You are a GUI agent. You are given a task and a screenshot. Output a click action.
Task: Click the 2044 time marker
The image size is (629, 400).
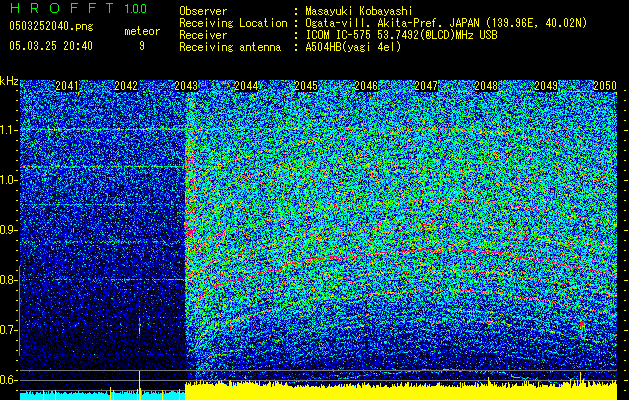(246, 86)
